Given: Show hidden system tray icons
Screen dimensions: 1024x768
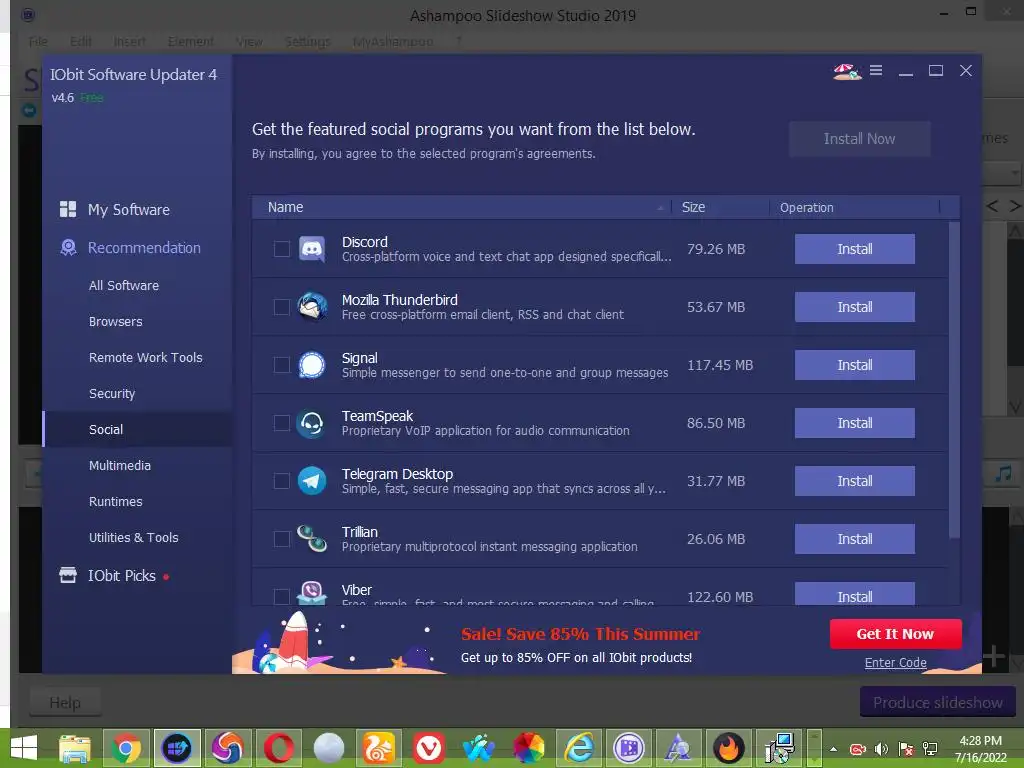Looking at the screenshot, I should 834,749.
